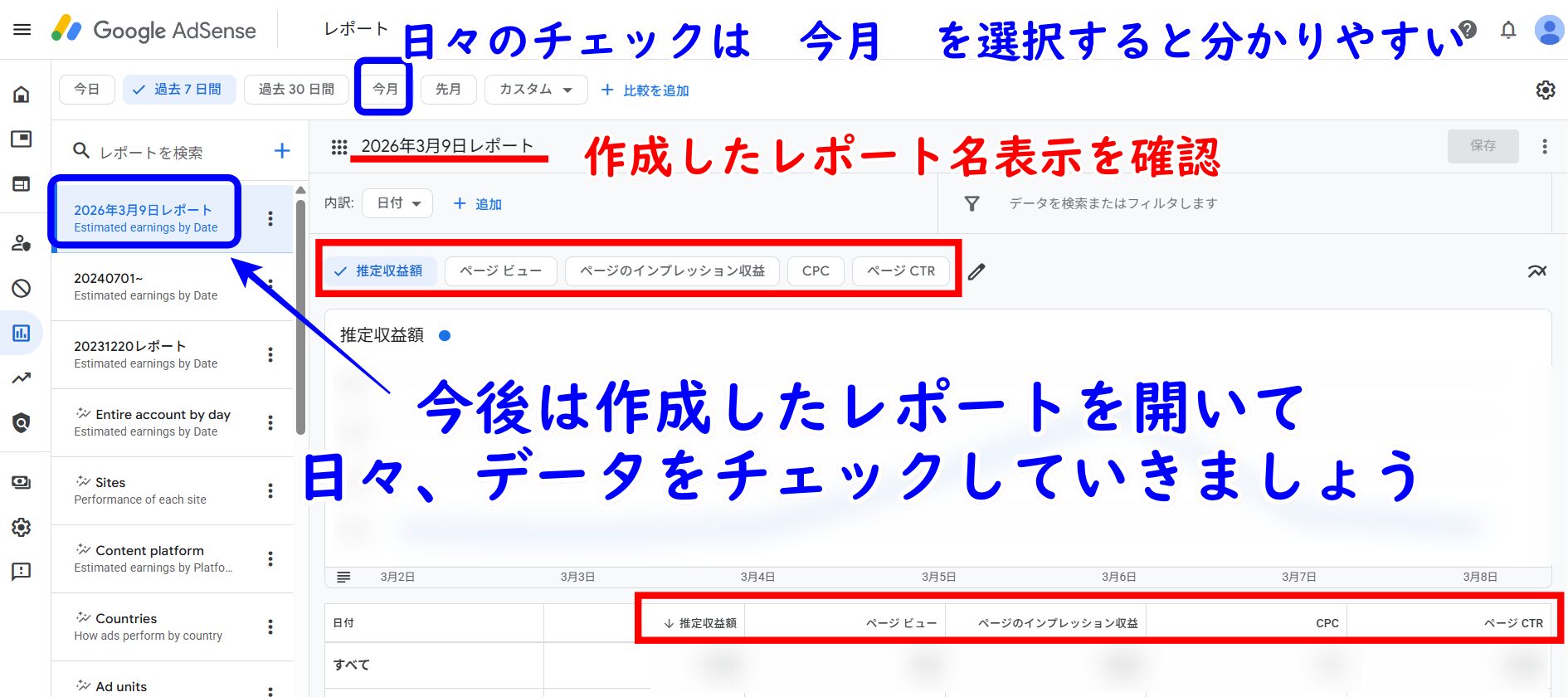This screenshot has height=697, width=1568.
Task: Open more options for 20231220 report
Action: coord(270,354)
